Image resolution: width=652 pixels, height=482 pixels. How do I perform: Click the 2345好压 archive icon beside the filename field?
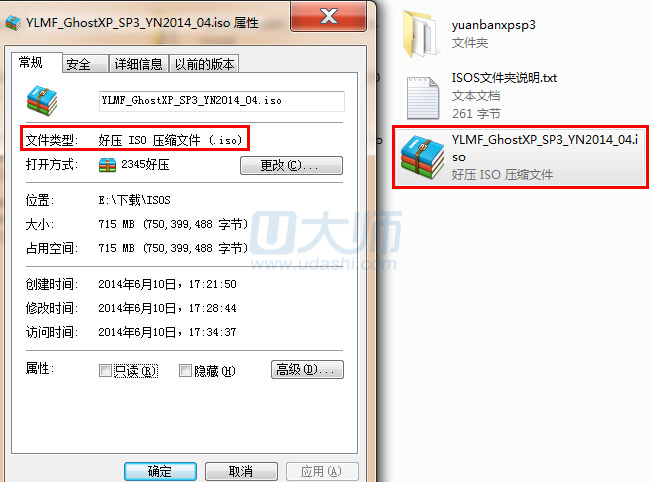[x=42, y=100]
